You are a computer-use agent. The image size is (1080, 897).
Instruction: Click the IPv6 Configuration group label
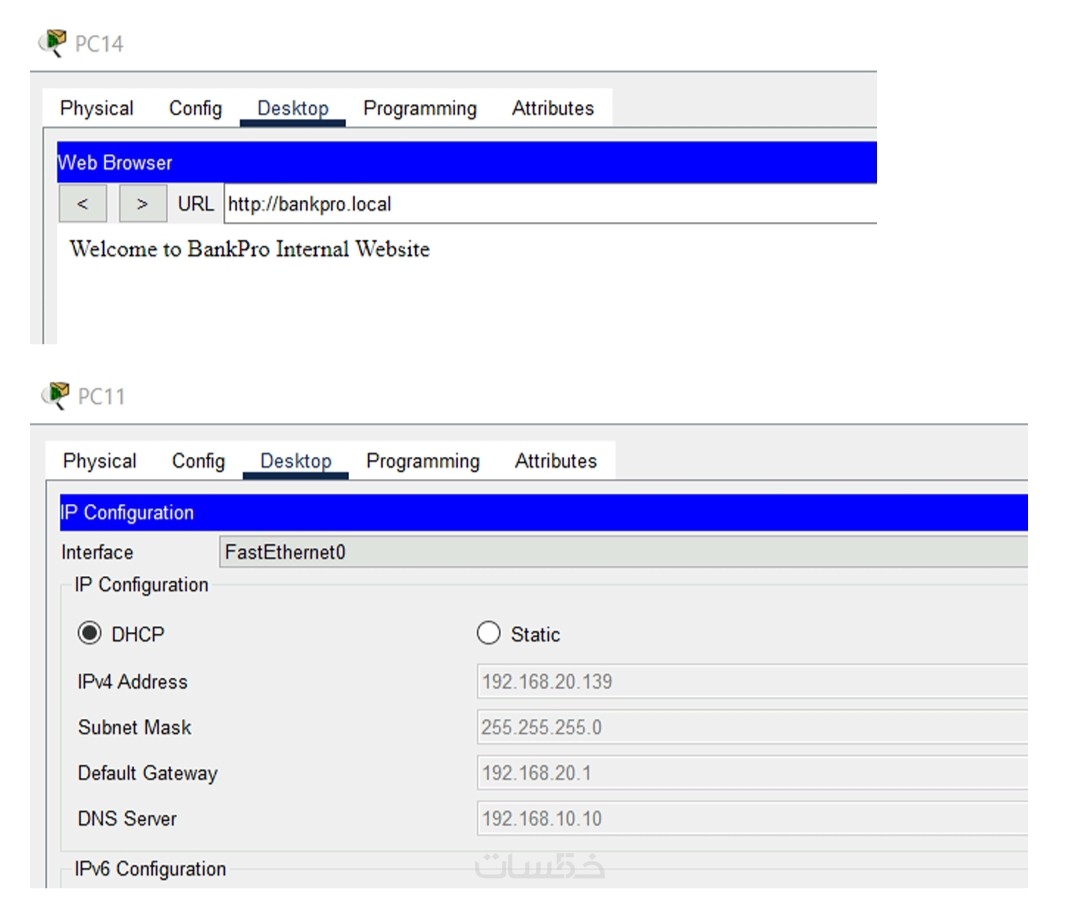click(150, 869)
